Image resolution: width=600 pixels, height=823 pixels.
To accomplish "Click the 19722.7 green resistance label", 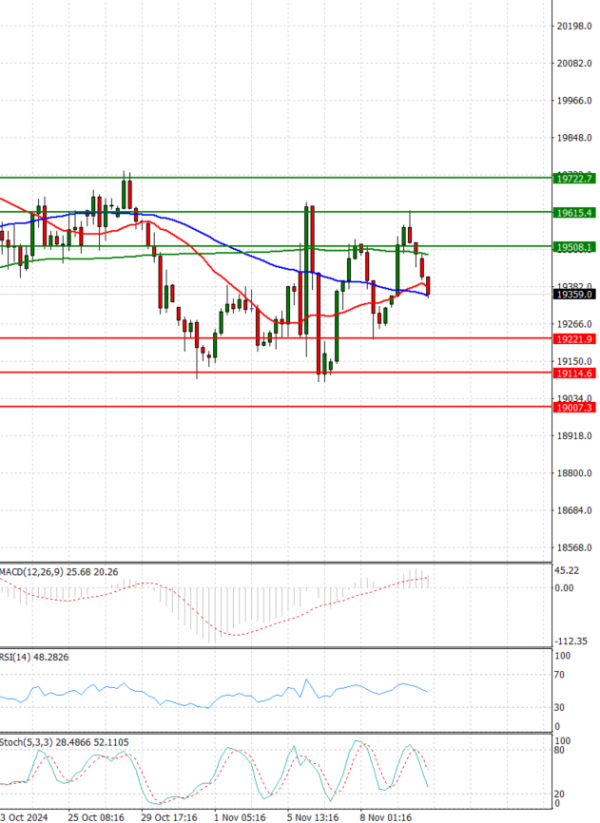I will point(575,179).
